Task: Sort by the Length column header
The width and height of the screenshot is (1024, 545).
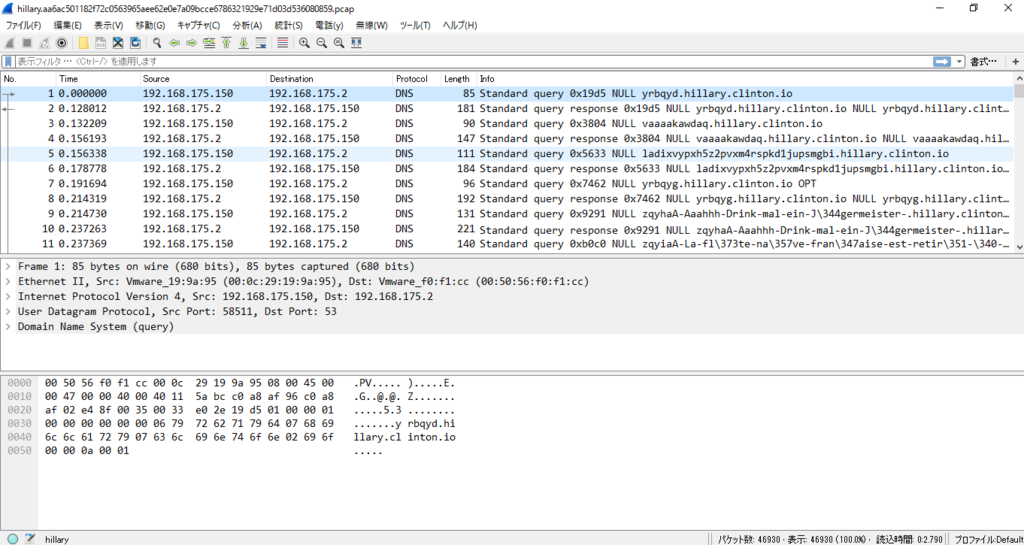Action: pyautogui.click(x=458, y=79)
